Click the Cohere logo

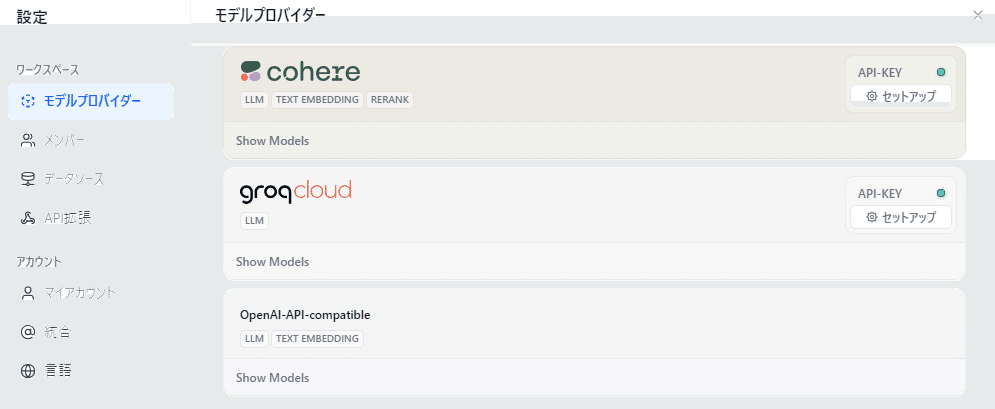click(x=300, y=72)
